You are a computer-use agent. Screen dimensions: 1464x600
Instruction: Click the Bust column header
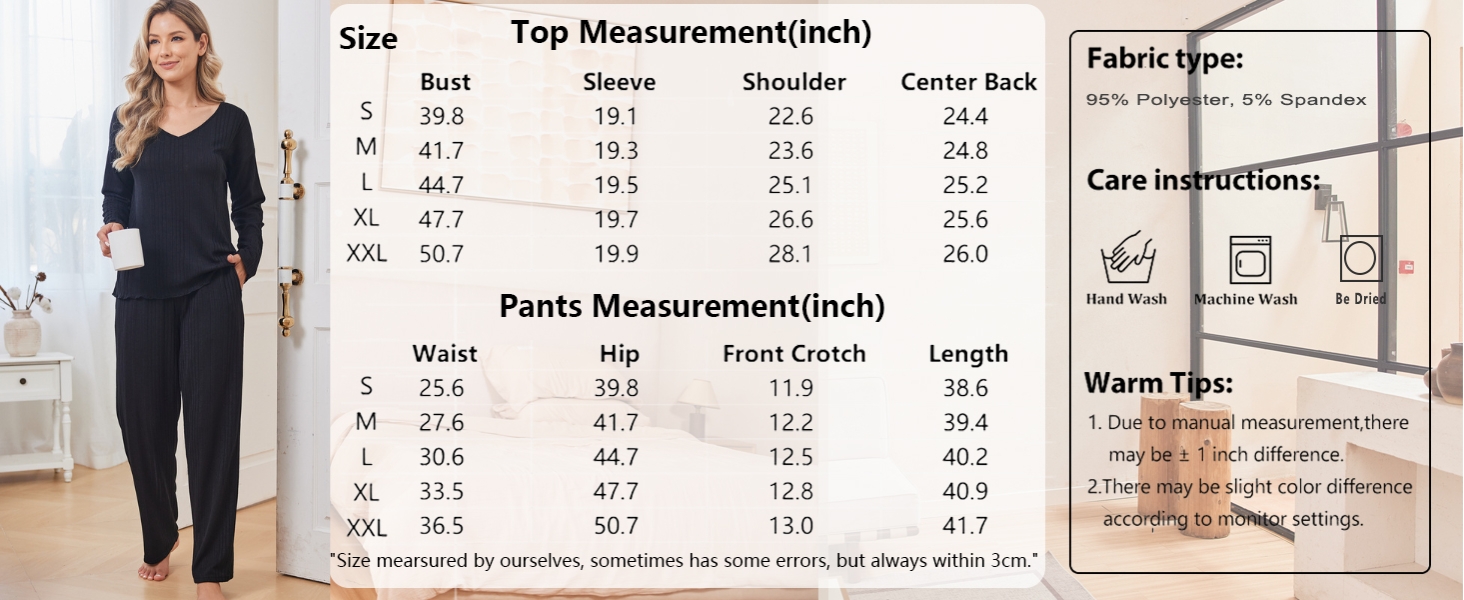(445, 82)
